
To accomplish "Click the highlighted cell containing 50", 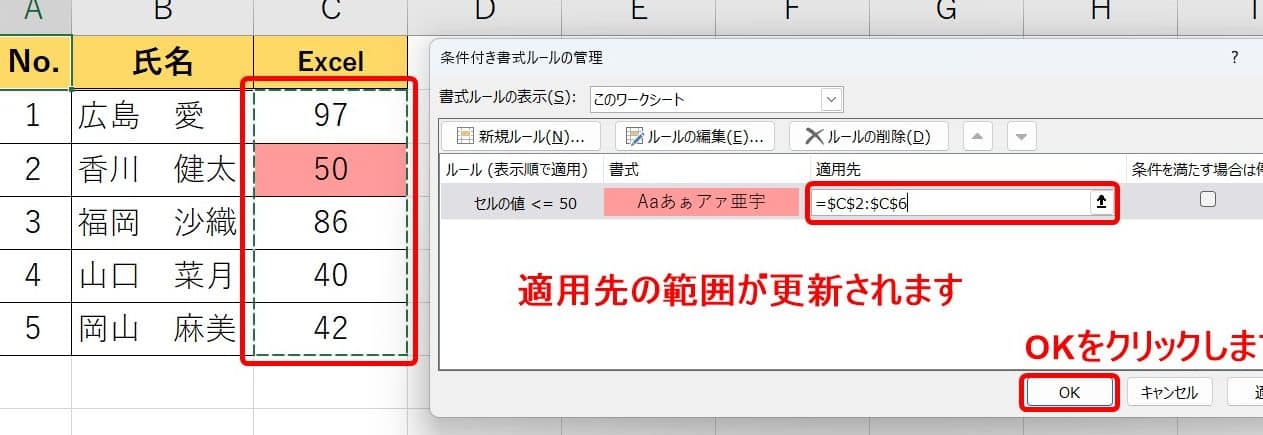I will (330, 169).
